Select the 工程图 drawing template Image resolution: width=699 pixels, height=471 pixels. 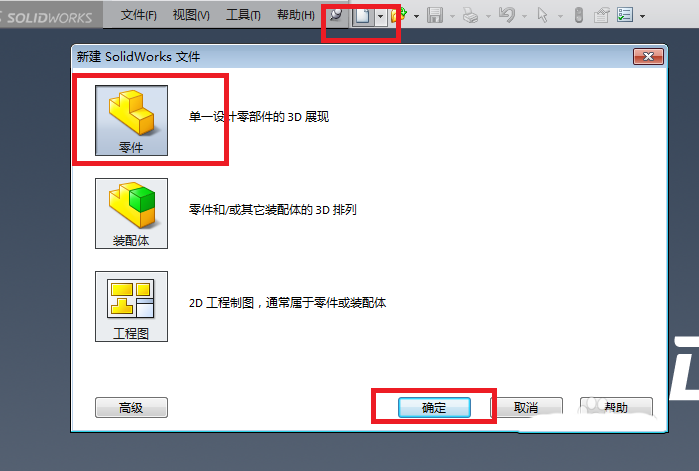point(132,307)
